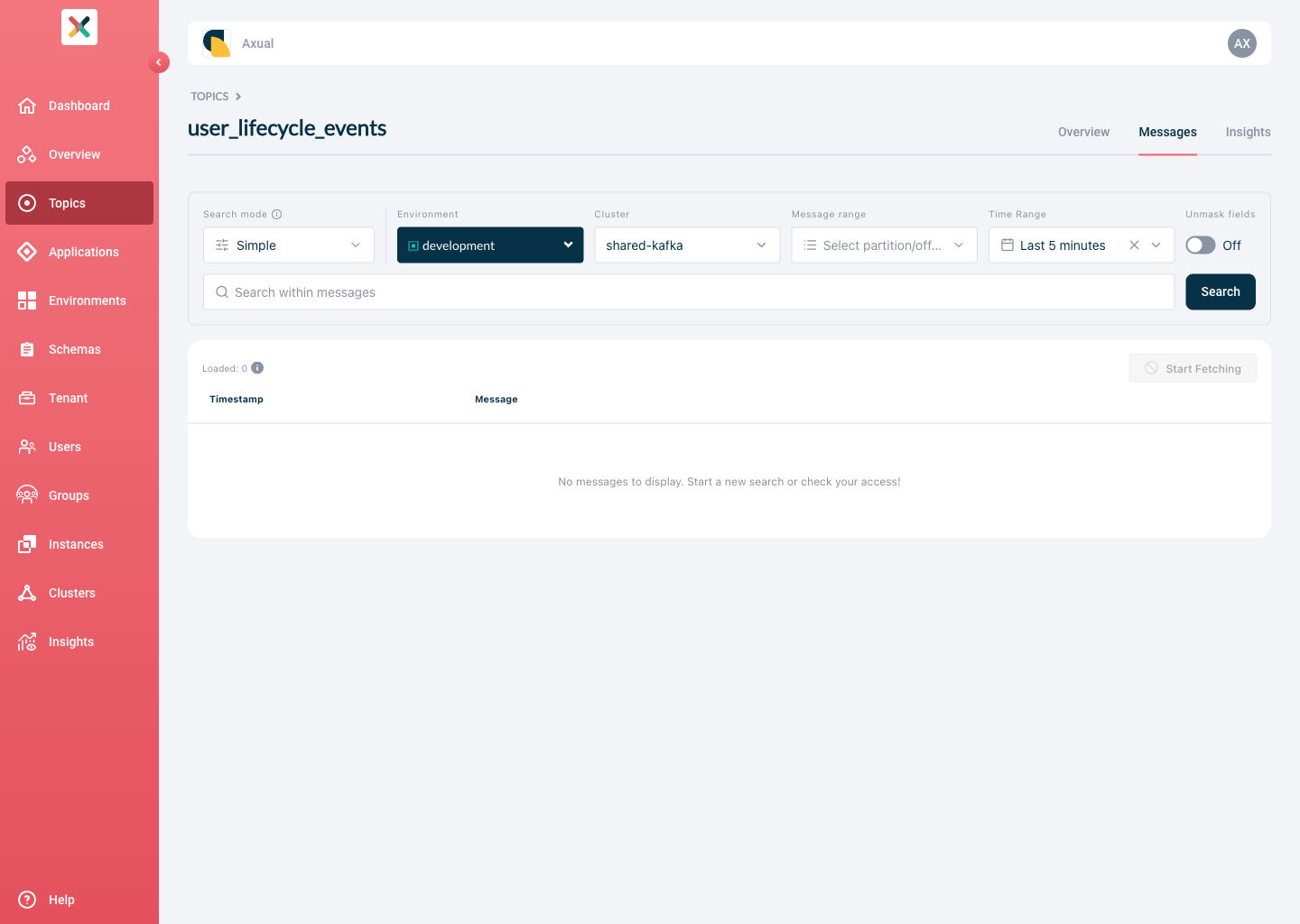
Task: Click the Users people icon
Action: click(x=27, y=447)
